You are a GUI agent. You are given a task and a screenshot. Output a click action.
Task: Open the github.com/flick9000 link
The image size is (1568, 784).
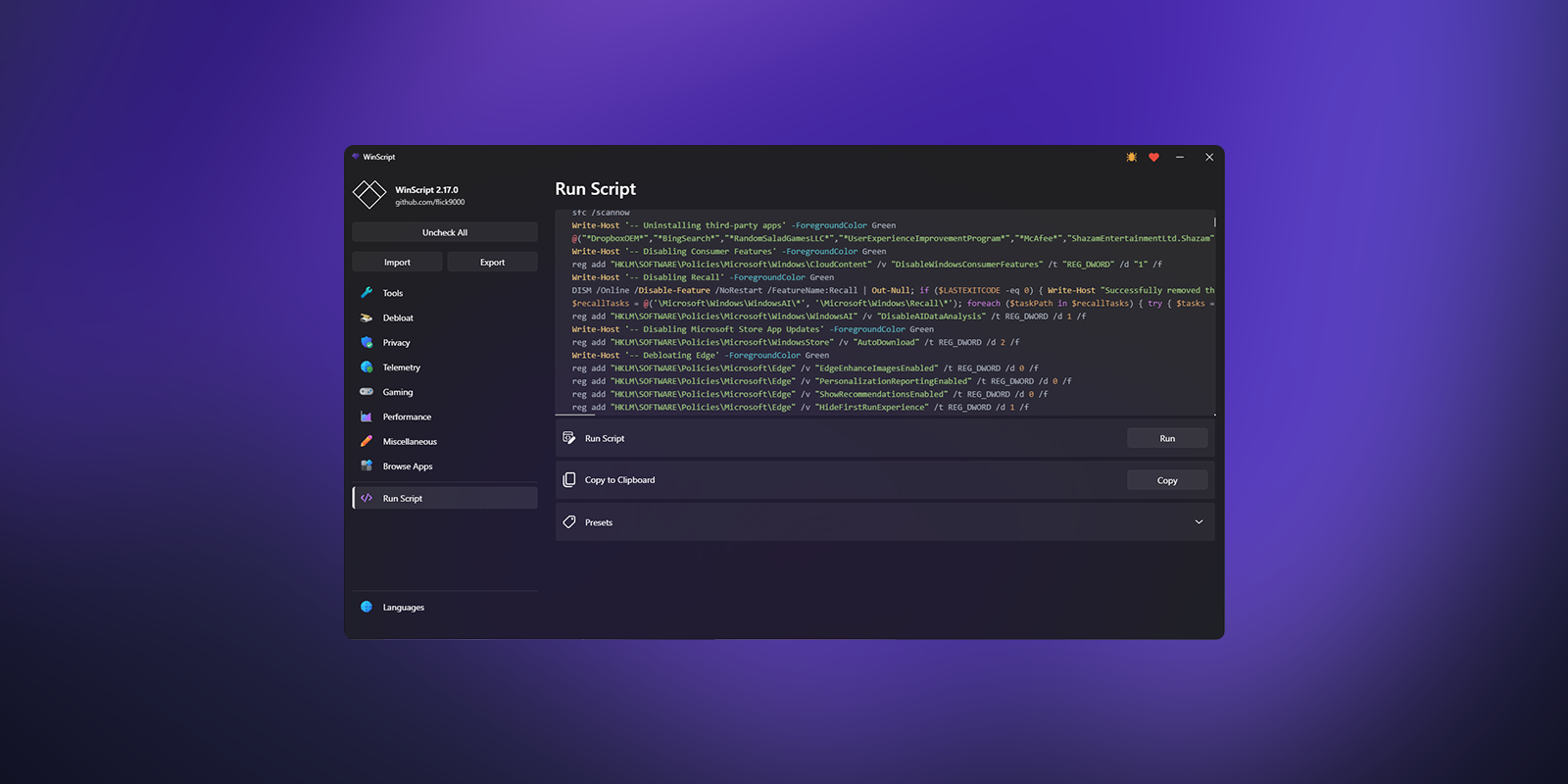coord(430,202)
